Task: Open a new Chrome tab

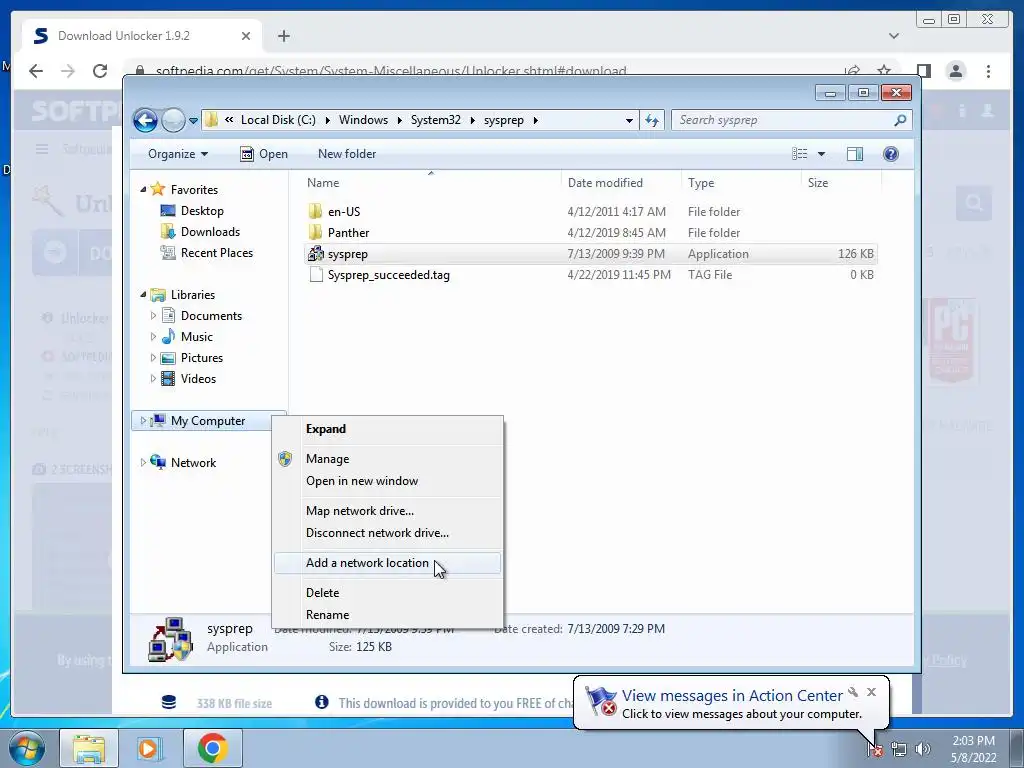Action: pyautogui.click(x=283, y=36)
